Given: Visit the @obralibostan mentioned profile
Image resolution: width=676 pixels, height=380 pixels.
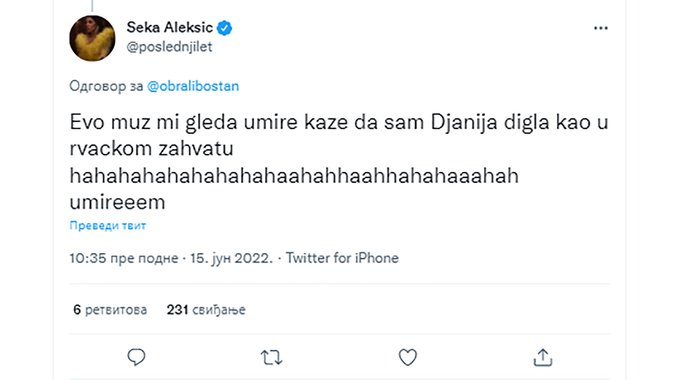Looking at the screenshot, I should [193, 86].
